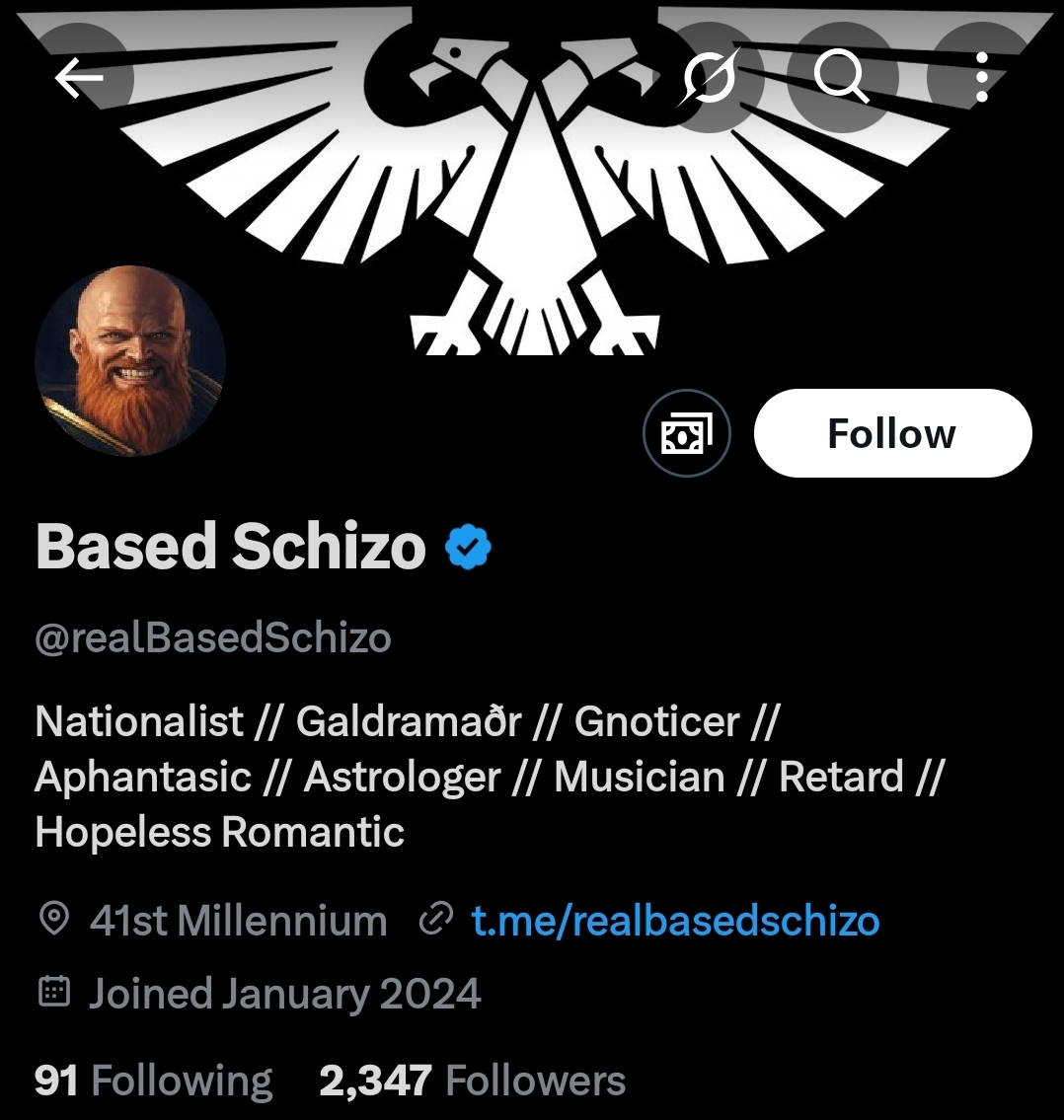Tap the Joined January 2024 text

tap(284, 993)
